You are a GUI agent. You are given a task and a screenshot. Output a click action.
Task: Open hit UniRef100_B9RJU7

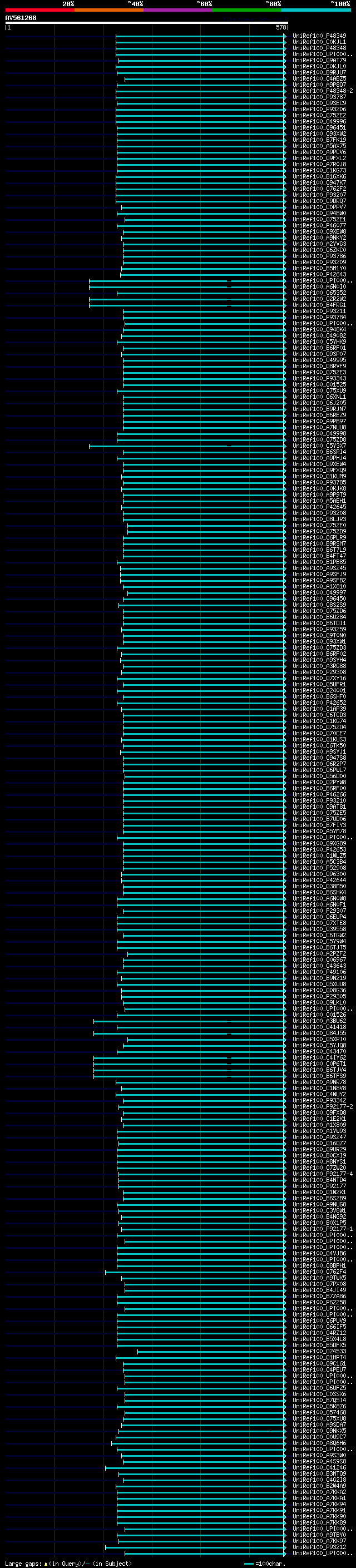point(319,72)
